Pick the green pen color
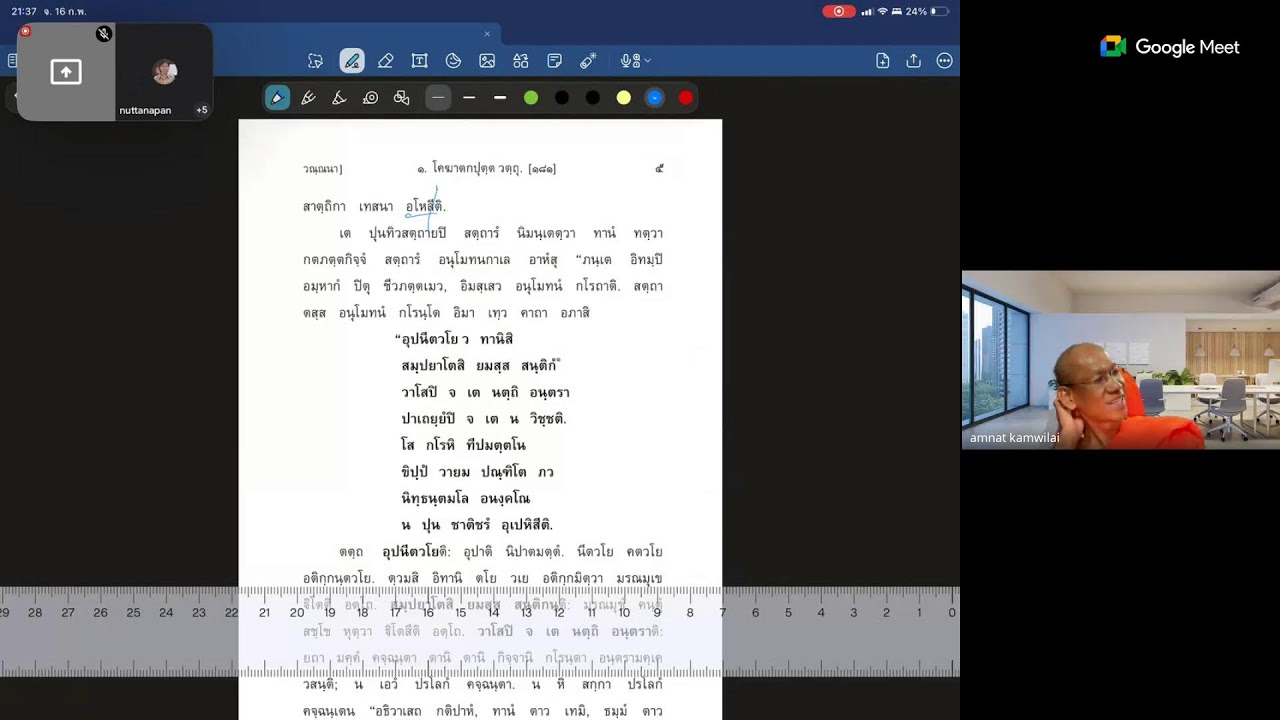Screen dimensions: 1280x720 (x=531, y=98)
